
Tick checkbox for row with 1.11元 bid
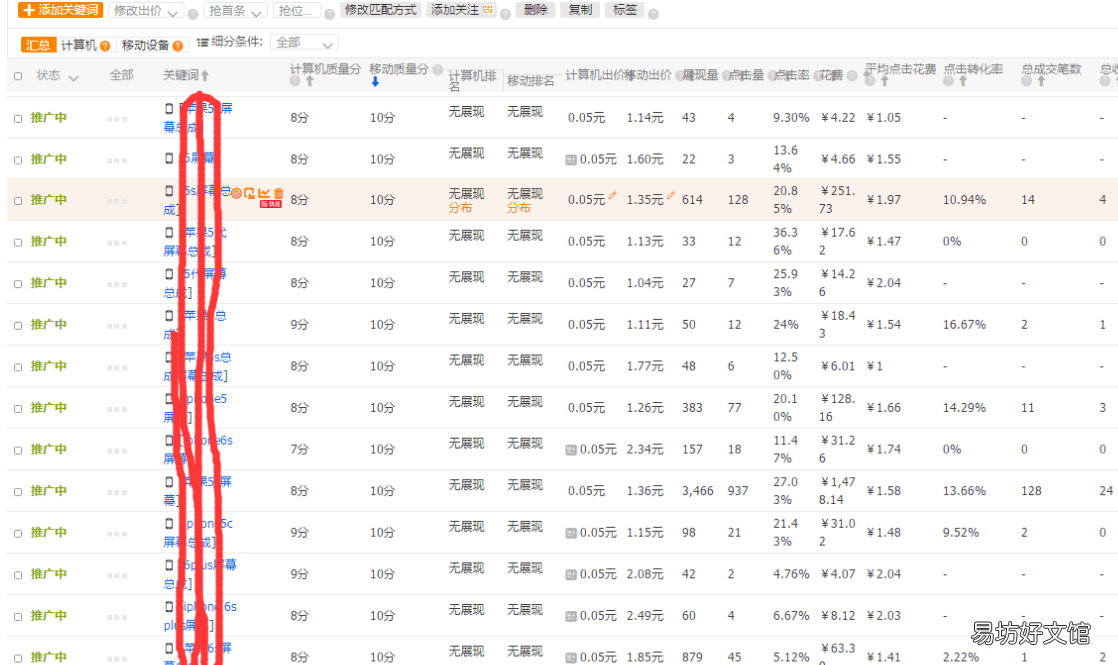(18, 326)
